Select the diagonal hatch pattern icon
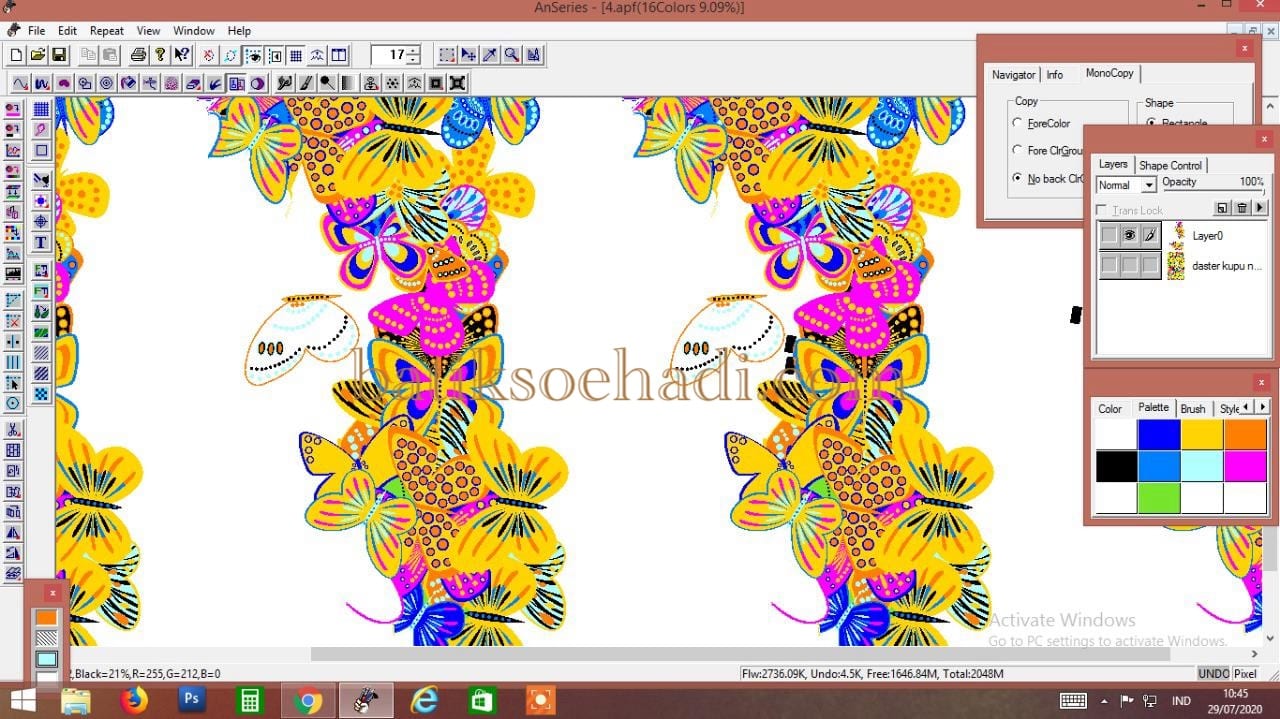This screenshot has width=1280, height=719. coord(41,352)
